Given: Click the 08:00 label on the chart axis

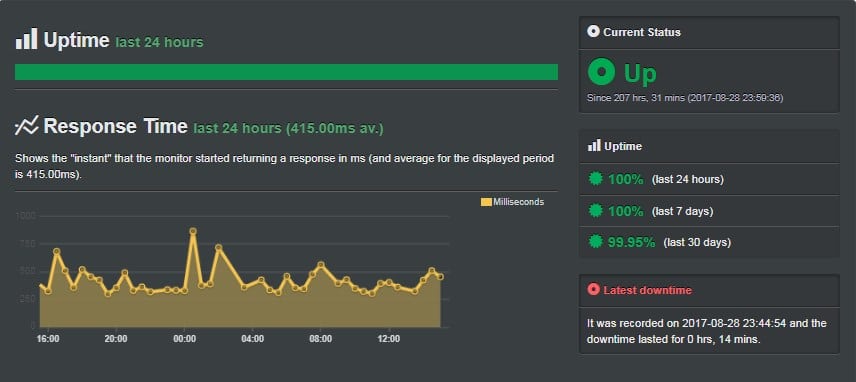Looking at the screenshot, I should click(320, 339).
